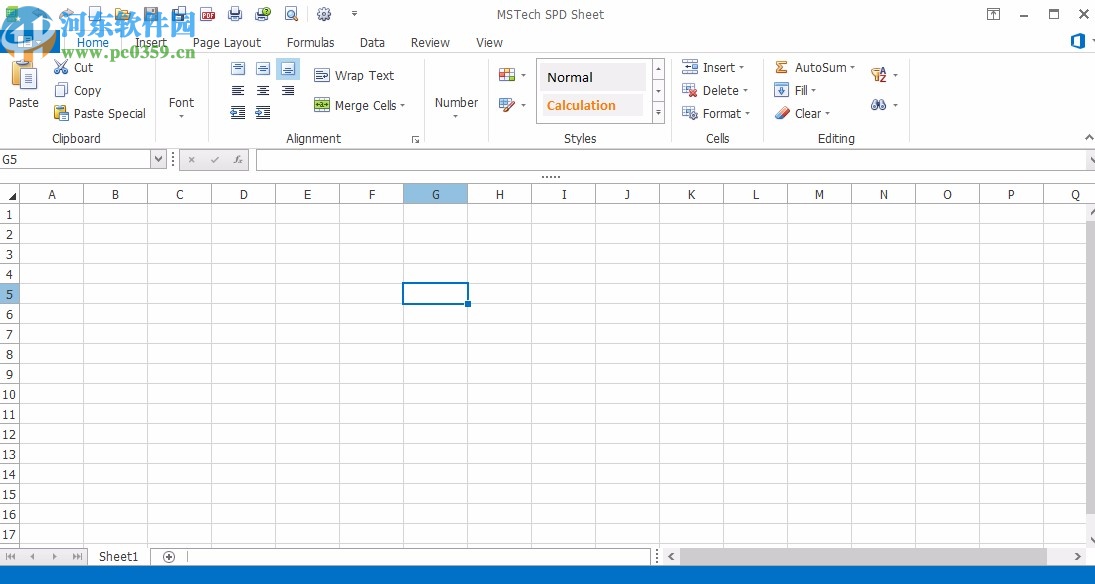The height and width of the screenshot is (584, 1095).
Task: Open conditional formatting color grid dropdown
Action: point(513,75)
